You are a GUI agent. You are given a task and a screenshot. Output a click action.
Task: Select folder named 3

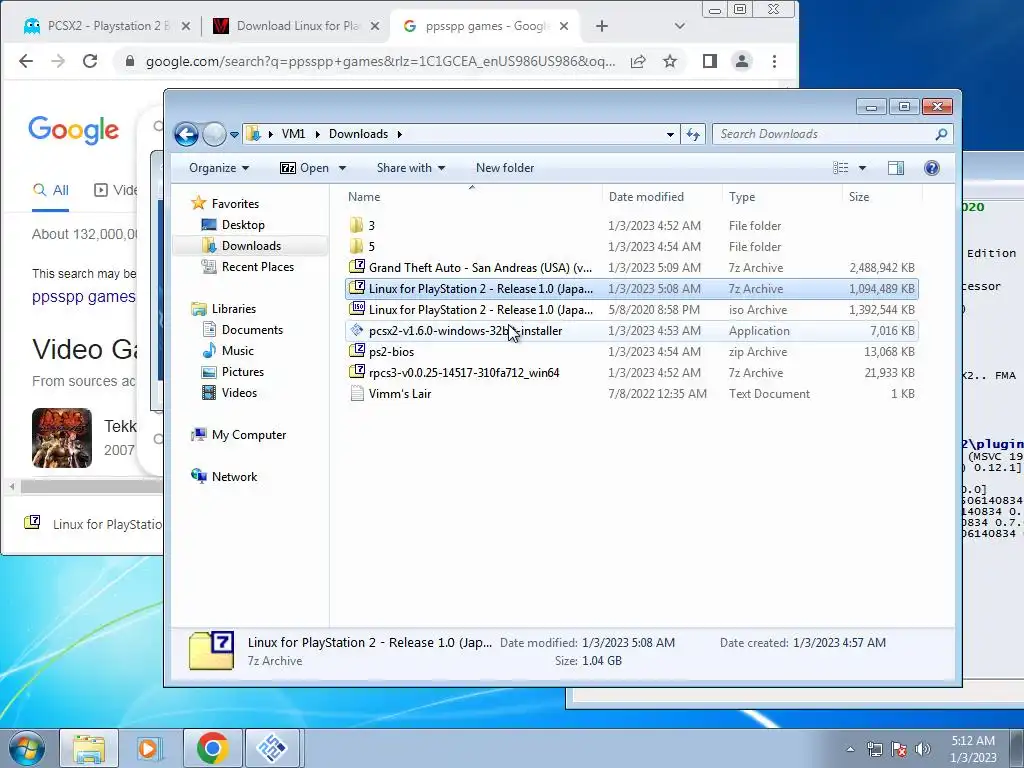(x=632, y=225)
